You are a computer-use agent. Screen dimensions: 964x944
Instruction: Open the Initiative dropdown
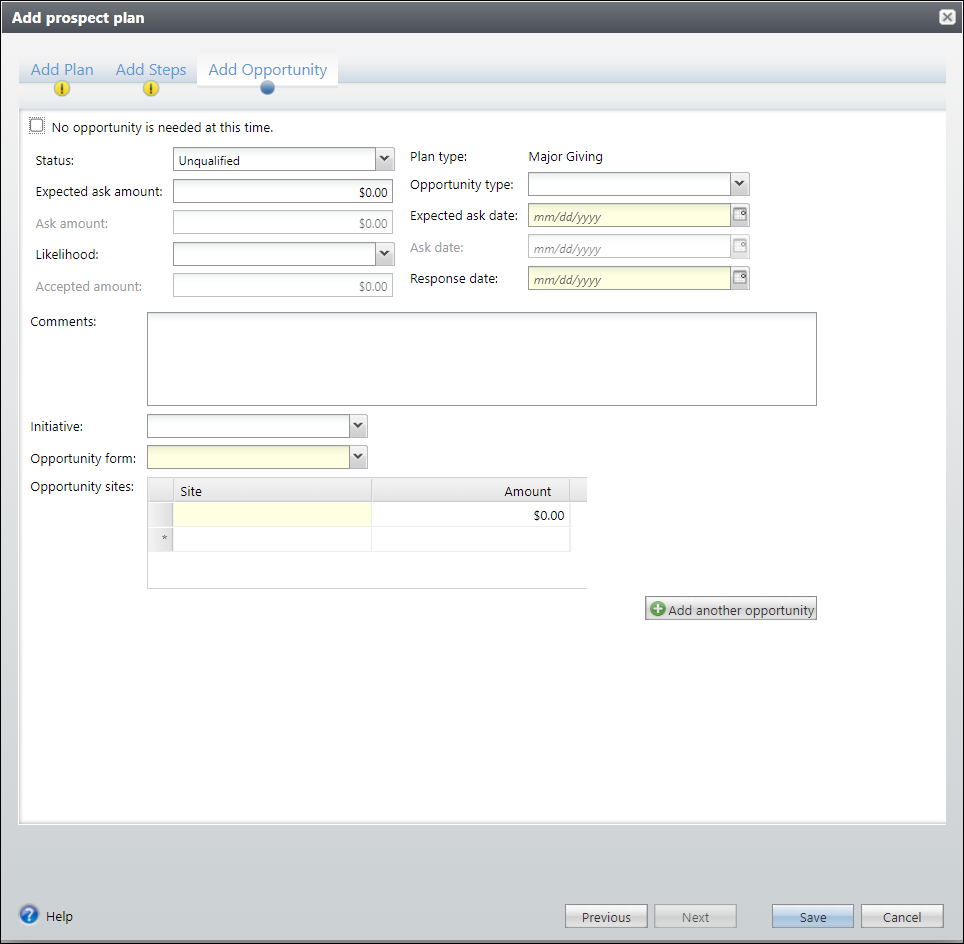pos(358,426)
